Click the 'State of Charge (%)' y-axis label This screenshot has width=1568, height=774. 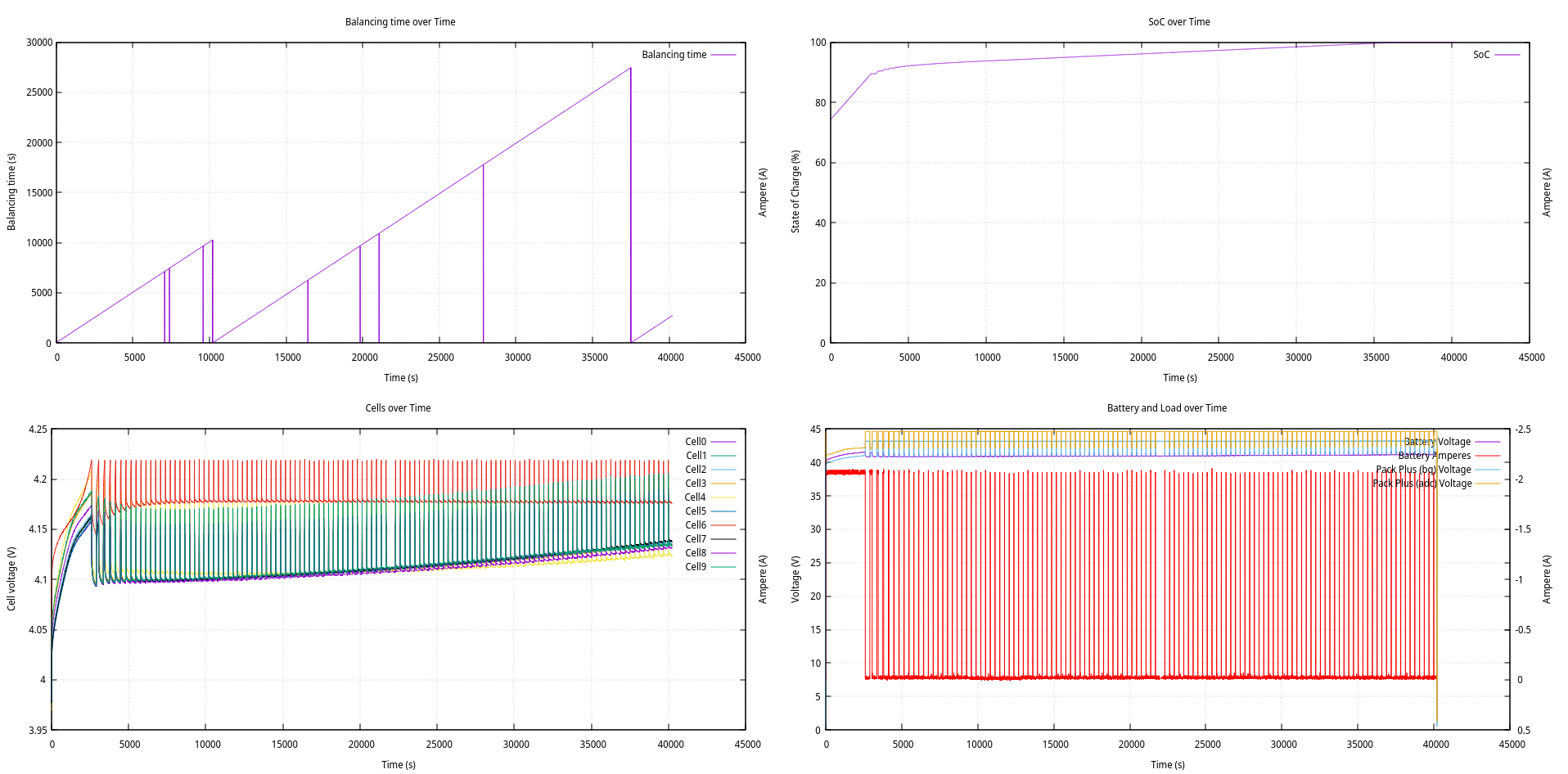pyautogui.click(x=795, y=191)
